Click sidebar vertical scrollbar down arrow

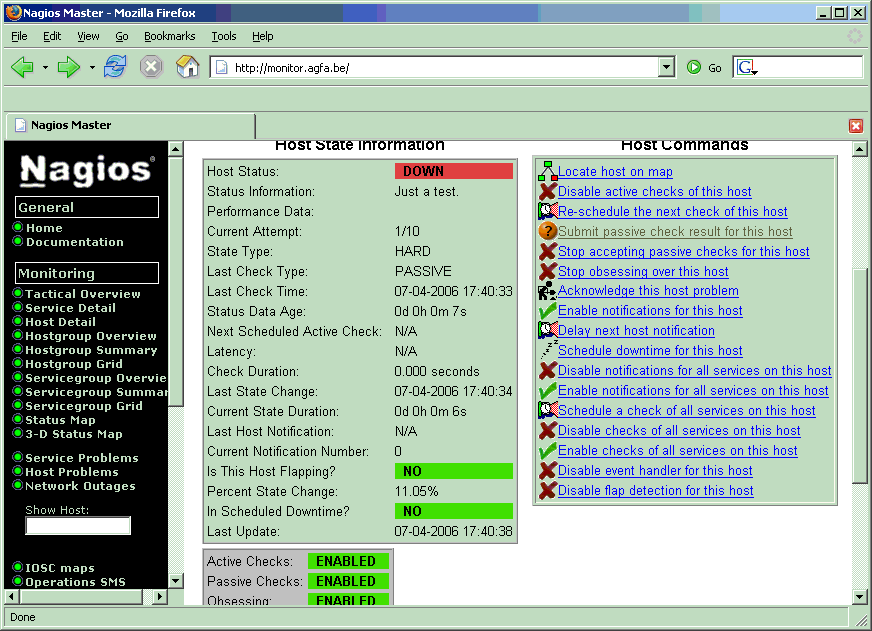point(175,582)
